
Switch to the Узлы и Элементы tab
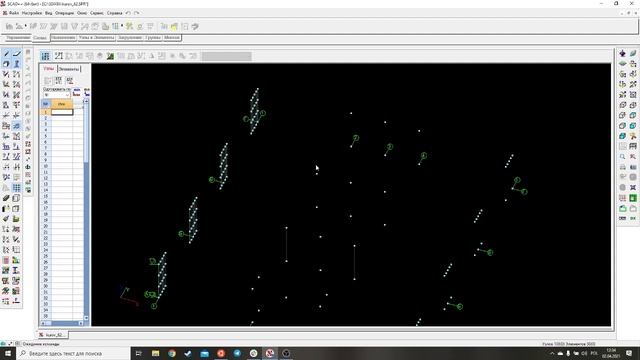pos(96,38)
